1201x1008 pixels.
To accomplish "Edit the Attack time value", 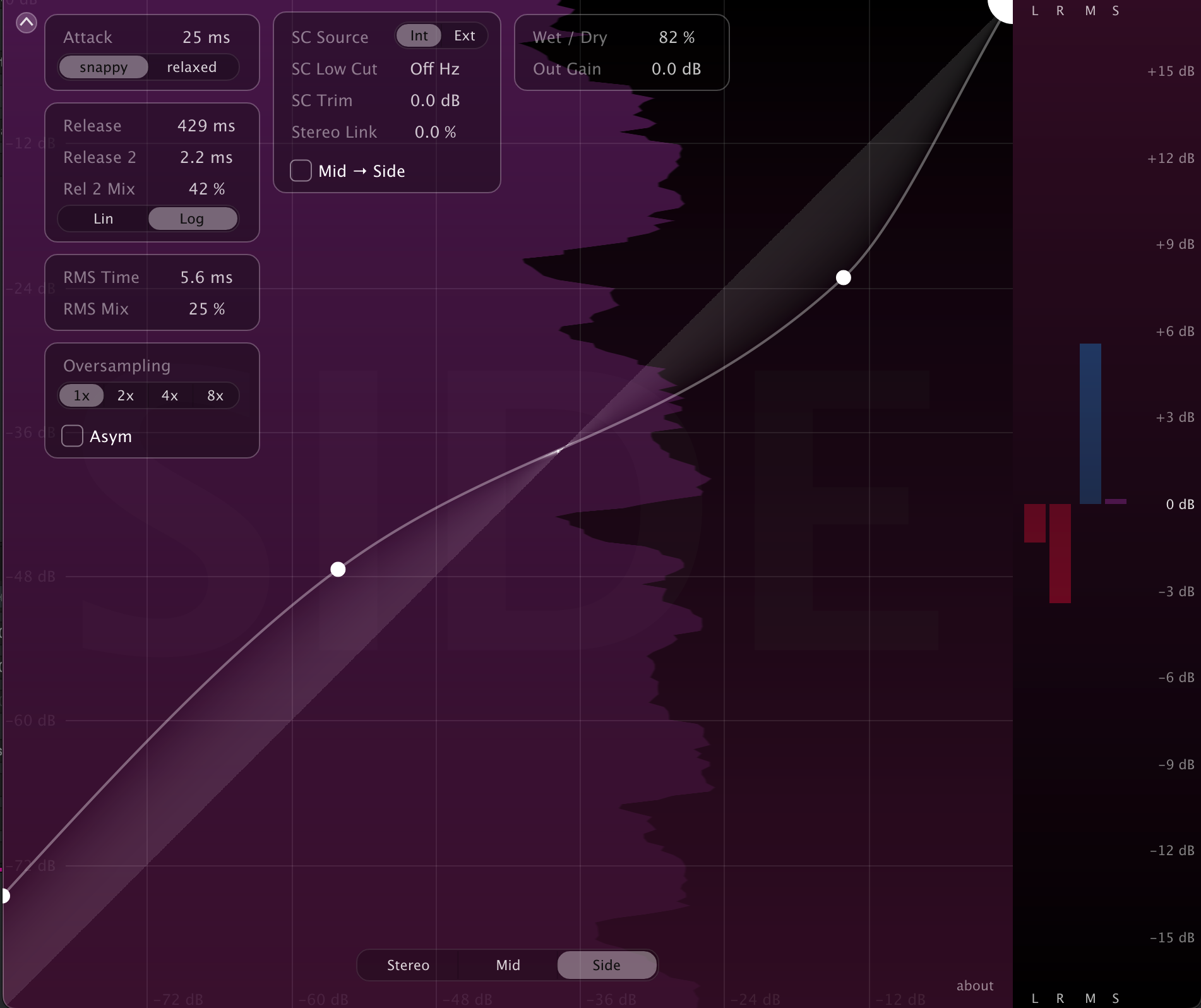I will click(x=205, y=37).
